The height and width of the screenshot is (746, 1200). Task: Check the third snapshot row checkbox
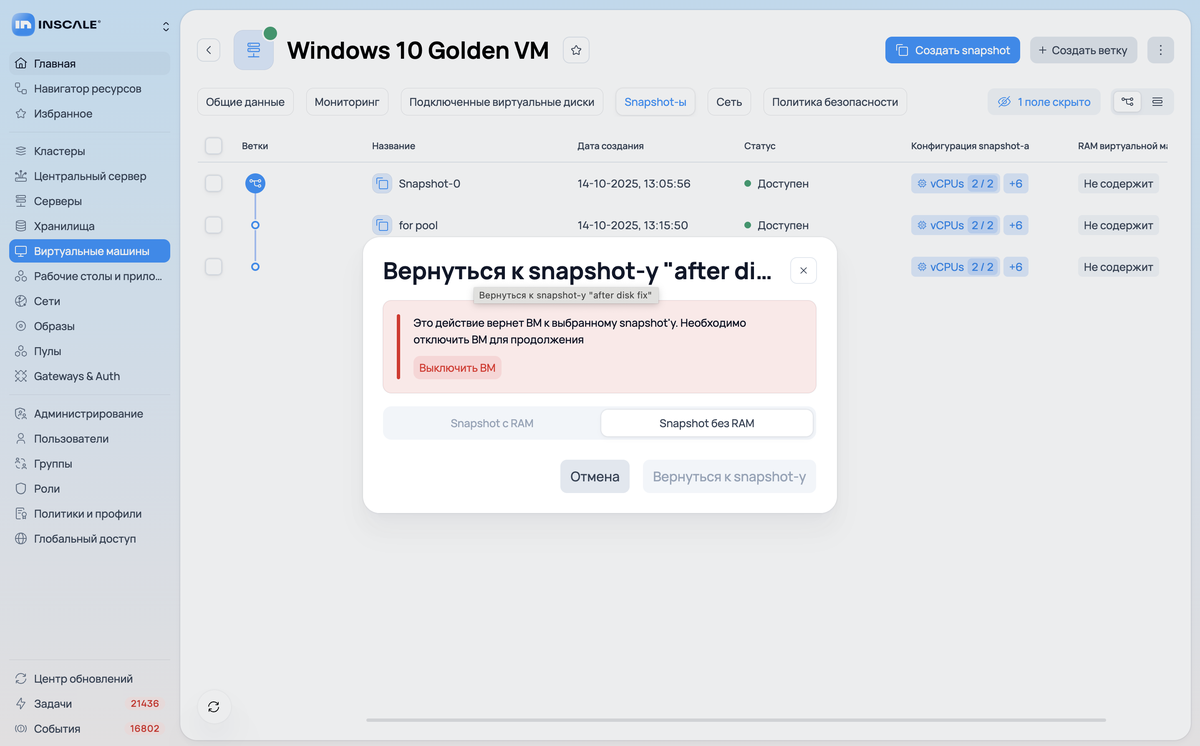click(213, 267)
